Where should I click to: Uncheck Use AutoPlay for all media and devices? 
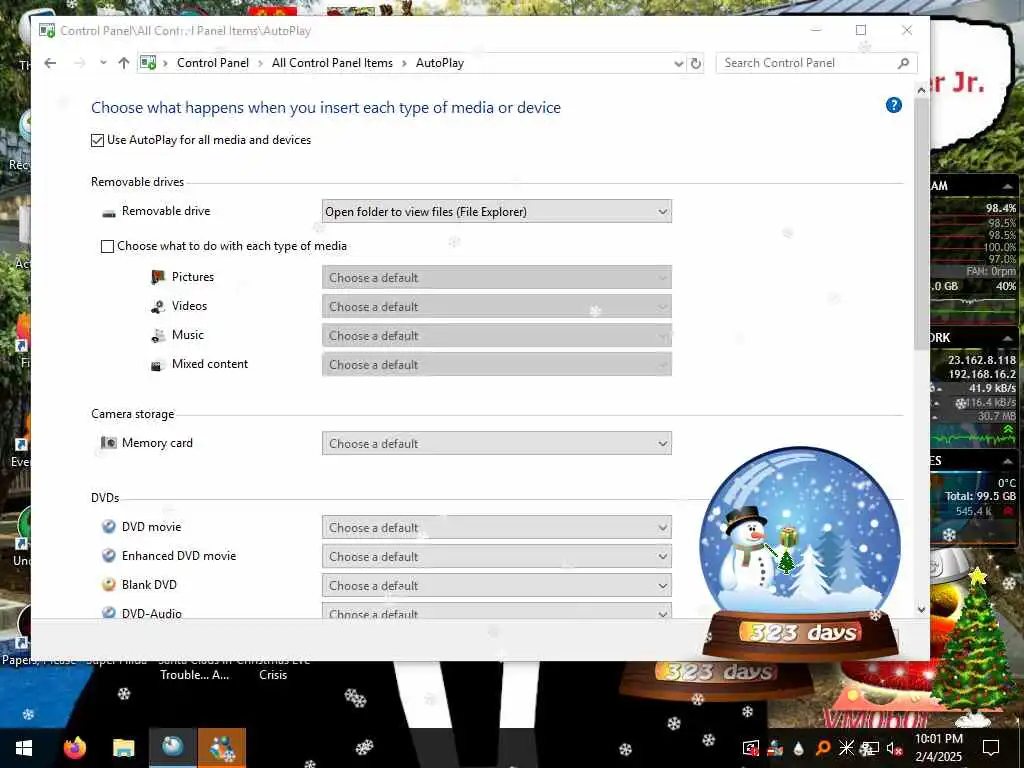97,140
